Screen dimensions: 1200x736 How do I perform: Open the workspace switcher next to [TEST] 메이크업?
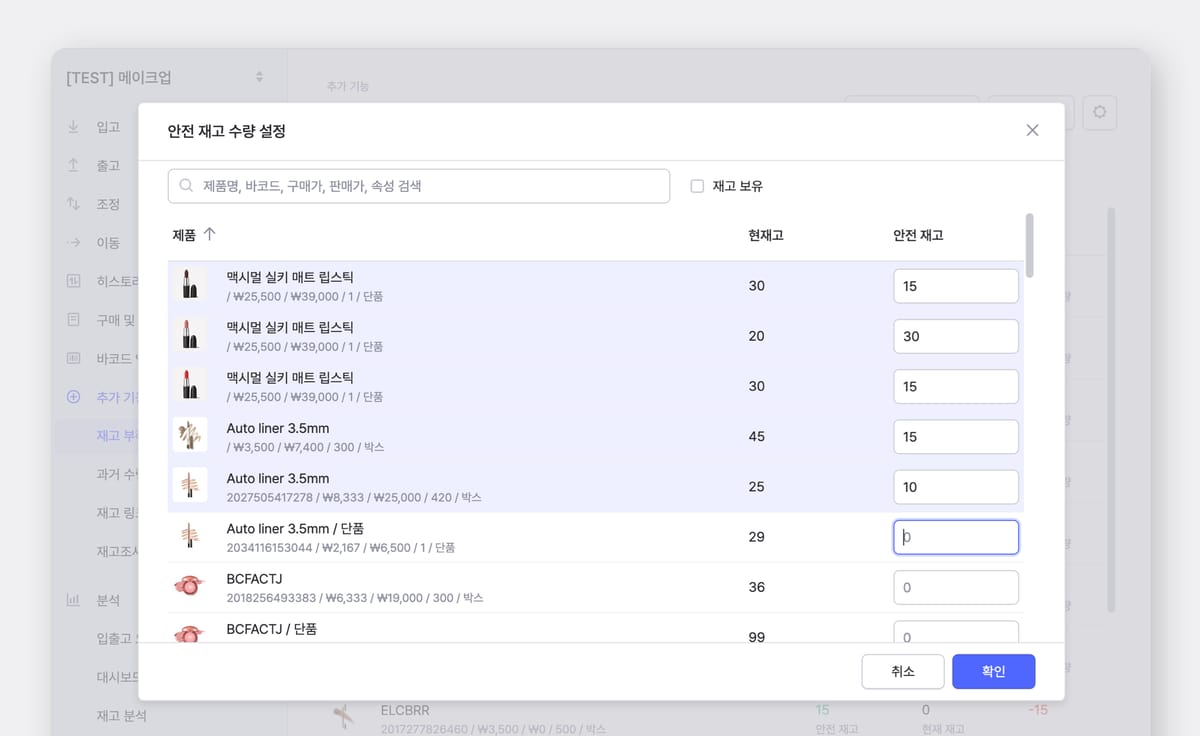[x=258, y=75]
